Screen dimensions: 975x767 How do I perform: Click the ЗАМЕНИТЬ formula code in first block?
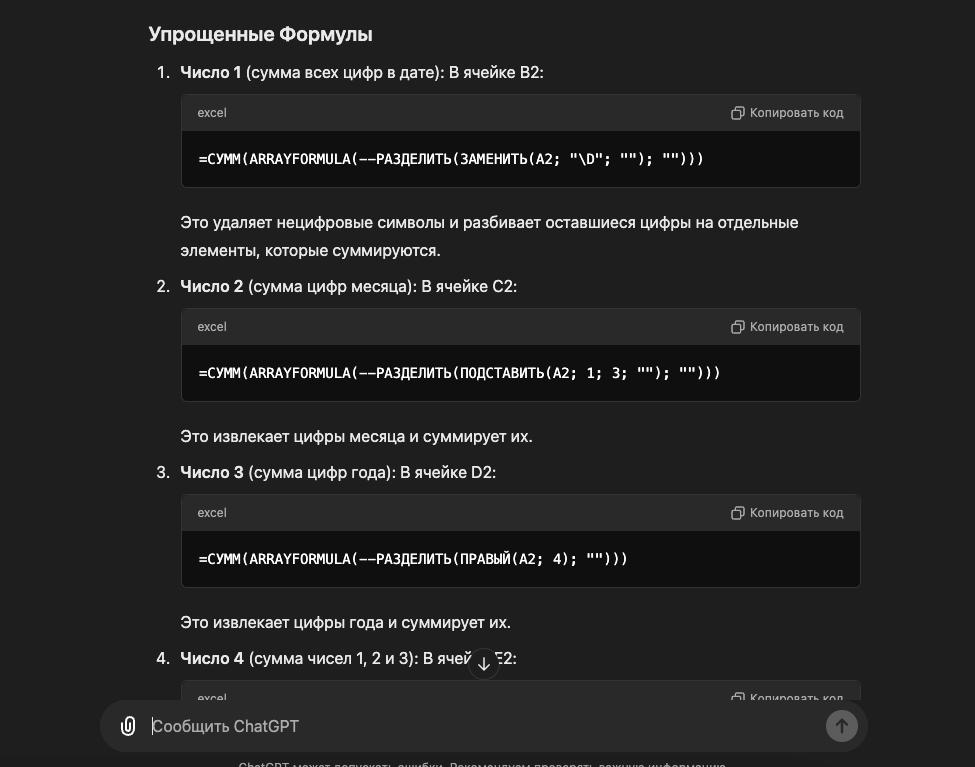tap(451, 159)
